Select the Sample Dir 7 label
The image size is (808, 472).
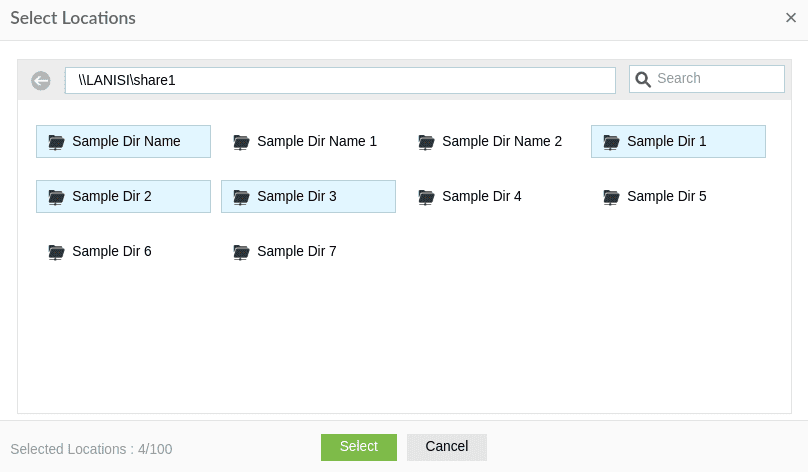(297, 251)
